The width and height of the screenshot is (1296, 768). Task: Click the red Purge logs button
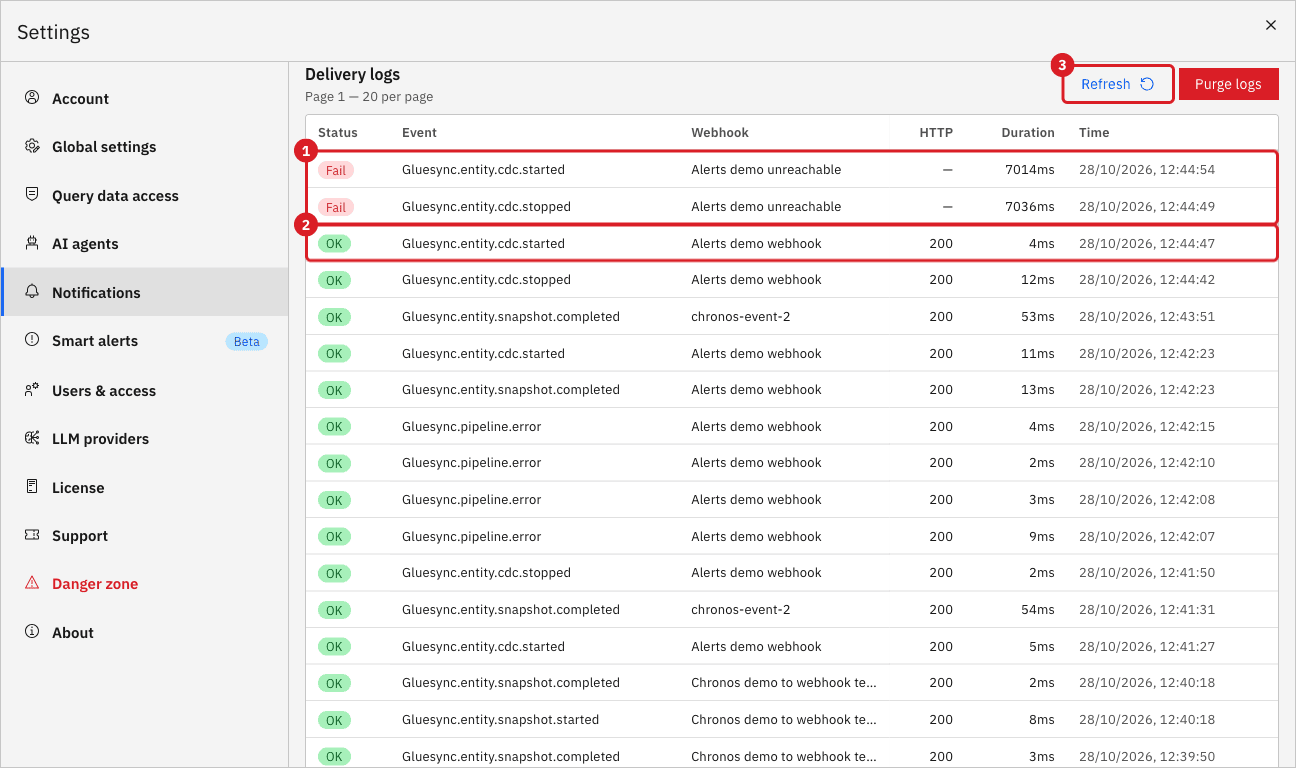click(1228, 84)
